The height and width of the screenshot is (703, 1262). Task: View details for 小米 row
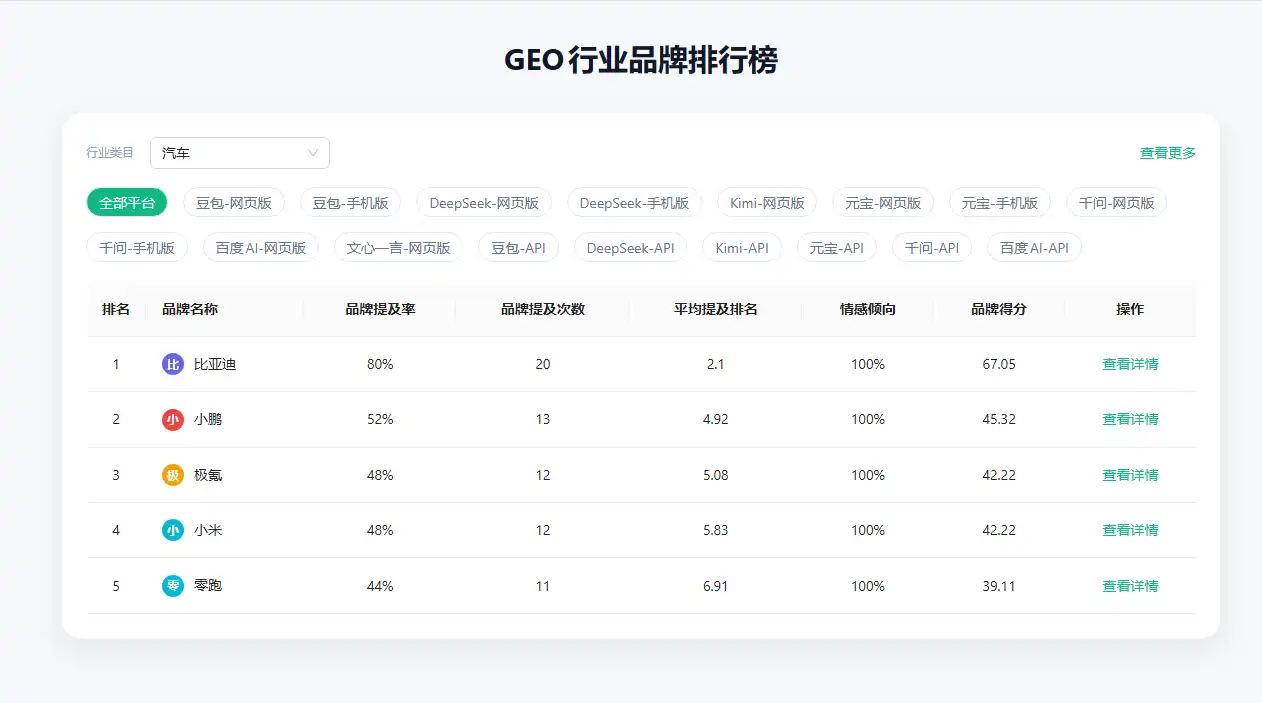pyautogui.click(x=1130, y=530)
